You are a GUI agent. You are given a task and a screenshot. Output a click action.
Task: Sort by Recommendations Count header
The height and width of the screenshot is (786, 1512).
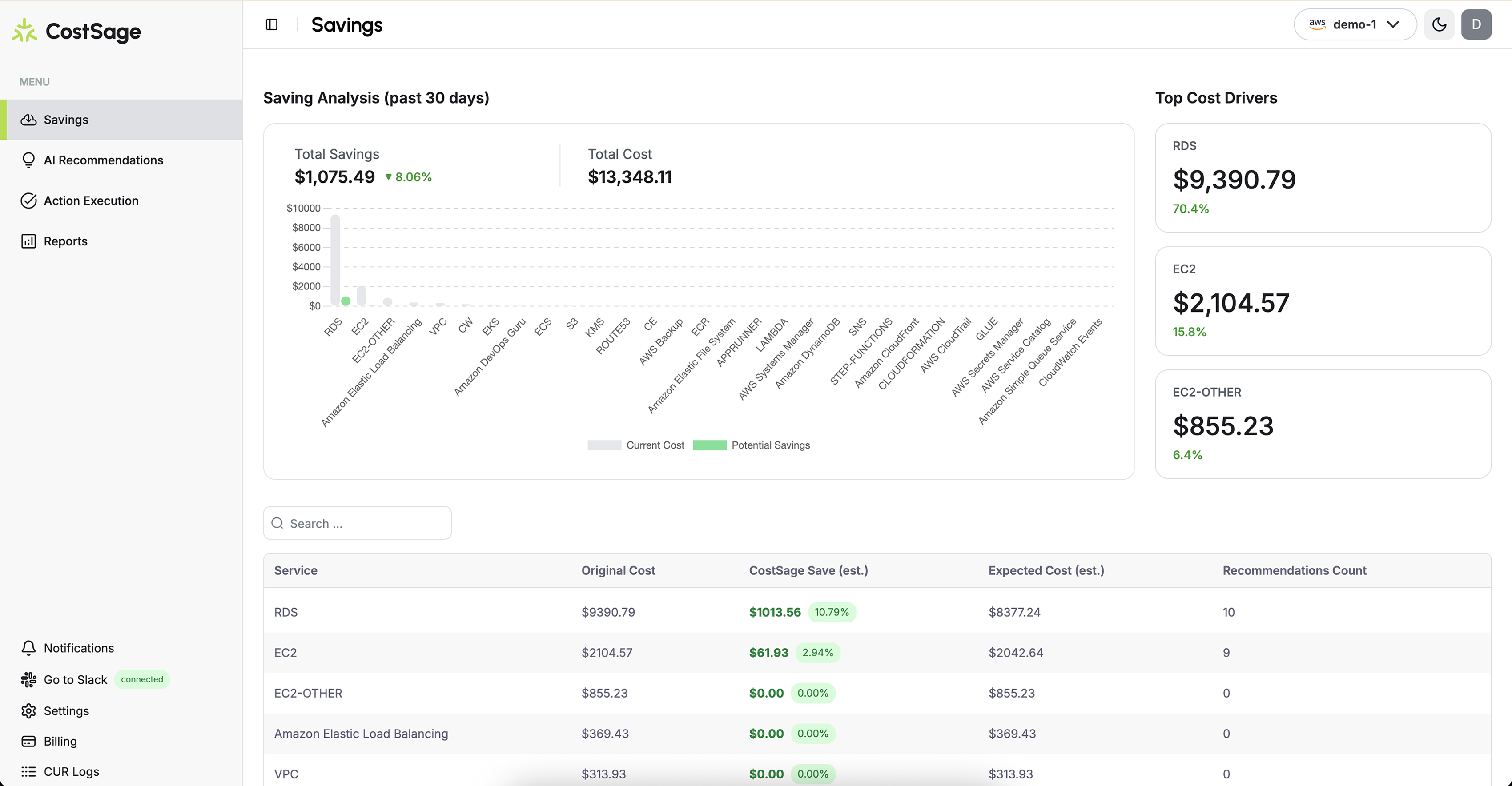click(x=1294, y=570)
